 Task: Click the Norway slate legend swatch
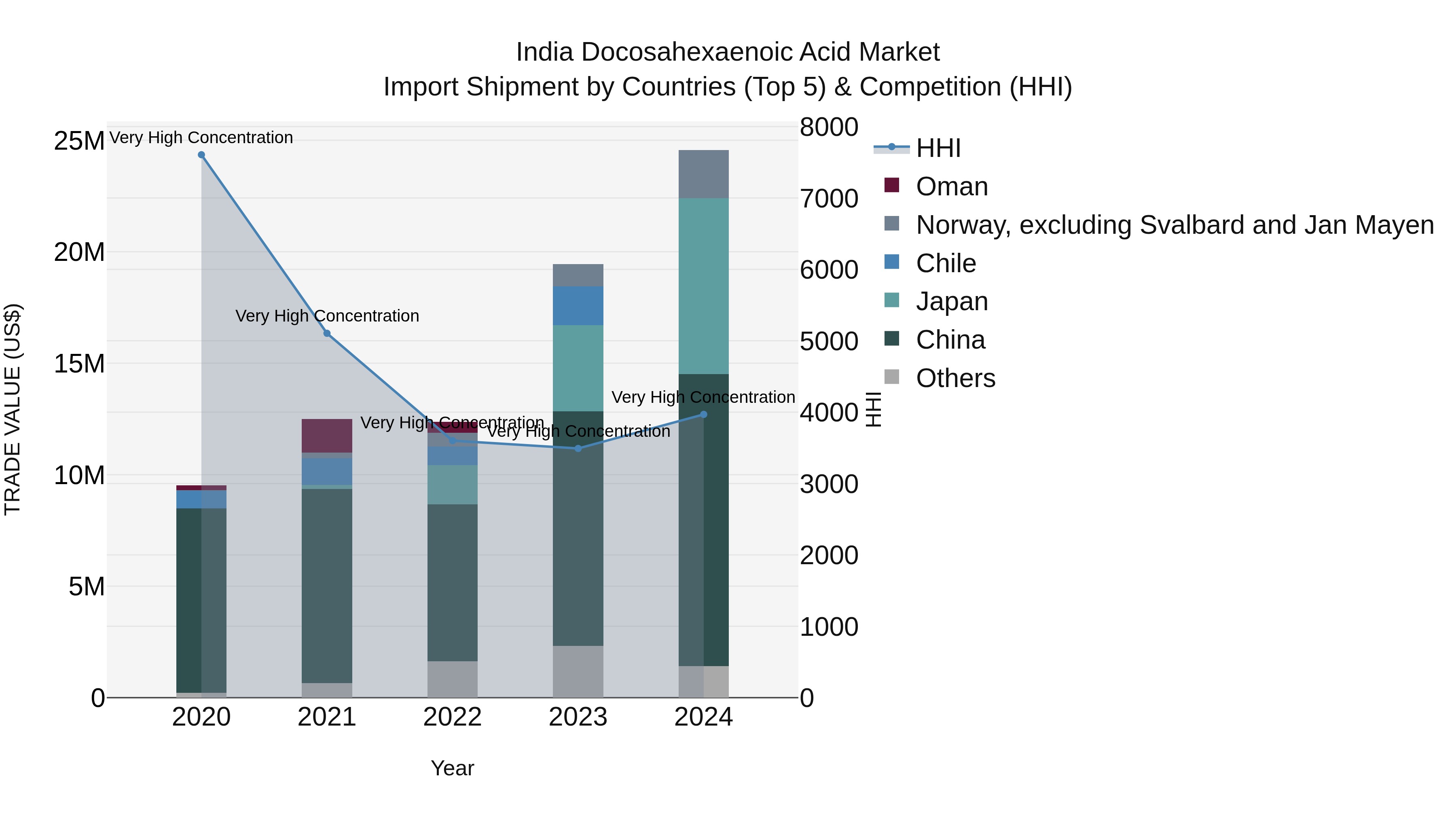[891, 223]
